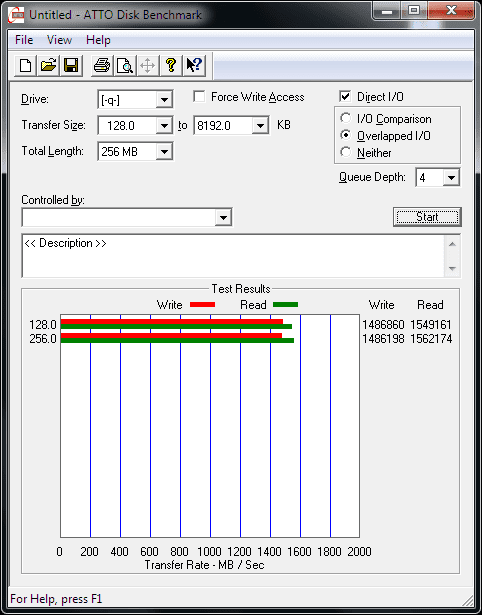Activate context help pointer icon
Viewport: 482px width, 615px height.
pyautogui.click(x=194, y=65)
